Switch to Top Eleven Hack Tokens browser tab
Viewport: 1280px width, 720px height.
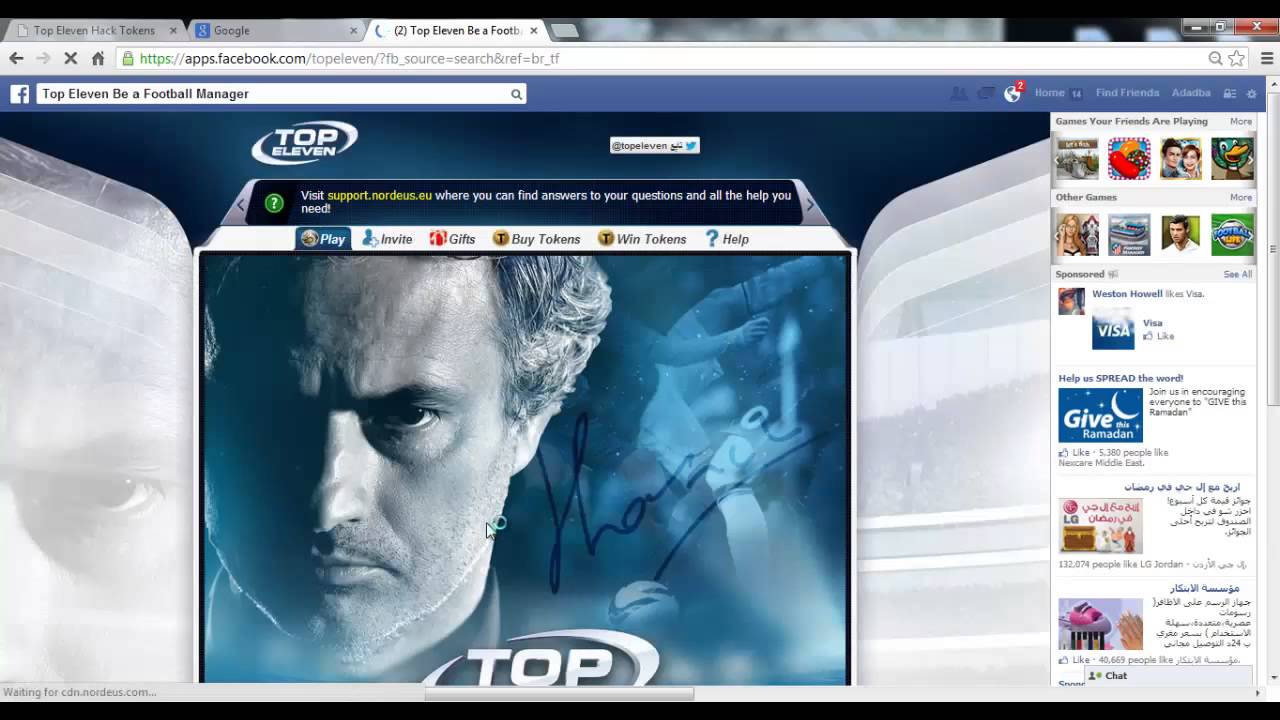coord(95,30)
